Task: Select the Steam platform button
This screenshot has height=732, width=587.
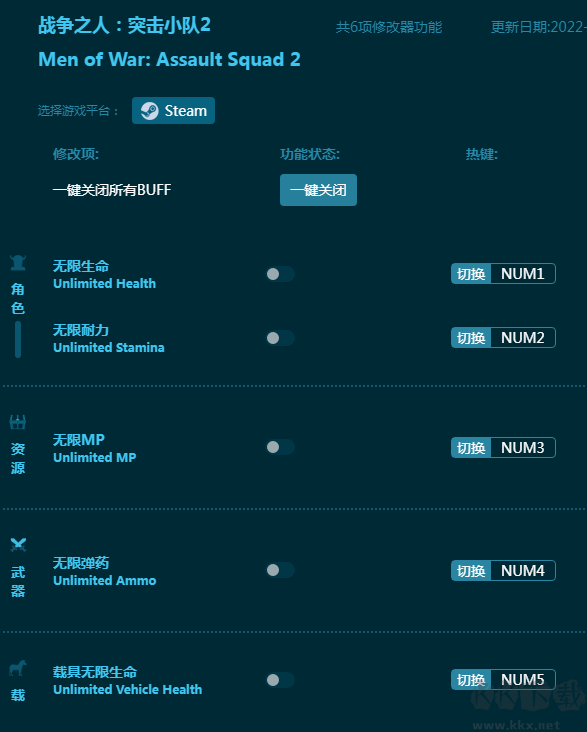Action: 173,111
